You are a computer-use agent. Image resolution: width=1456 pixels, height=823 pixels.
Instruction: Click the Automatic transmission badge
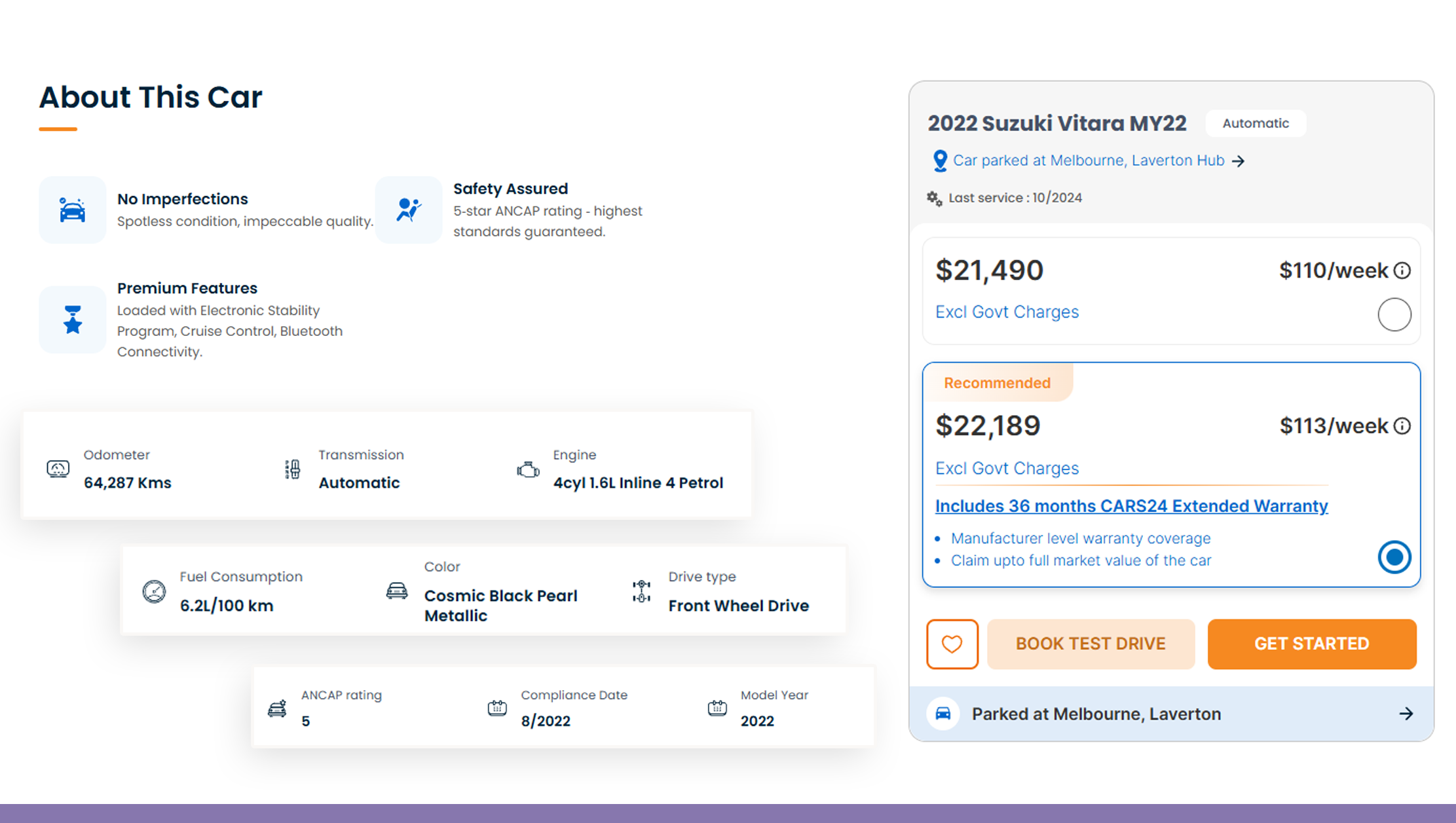click(x=1256, y=123)
